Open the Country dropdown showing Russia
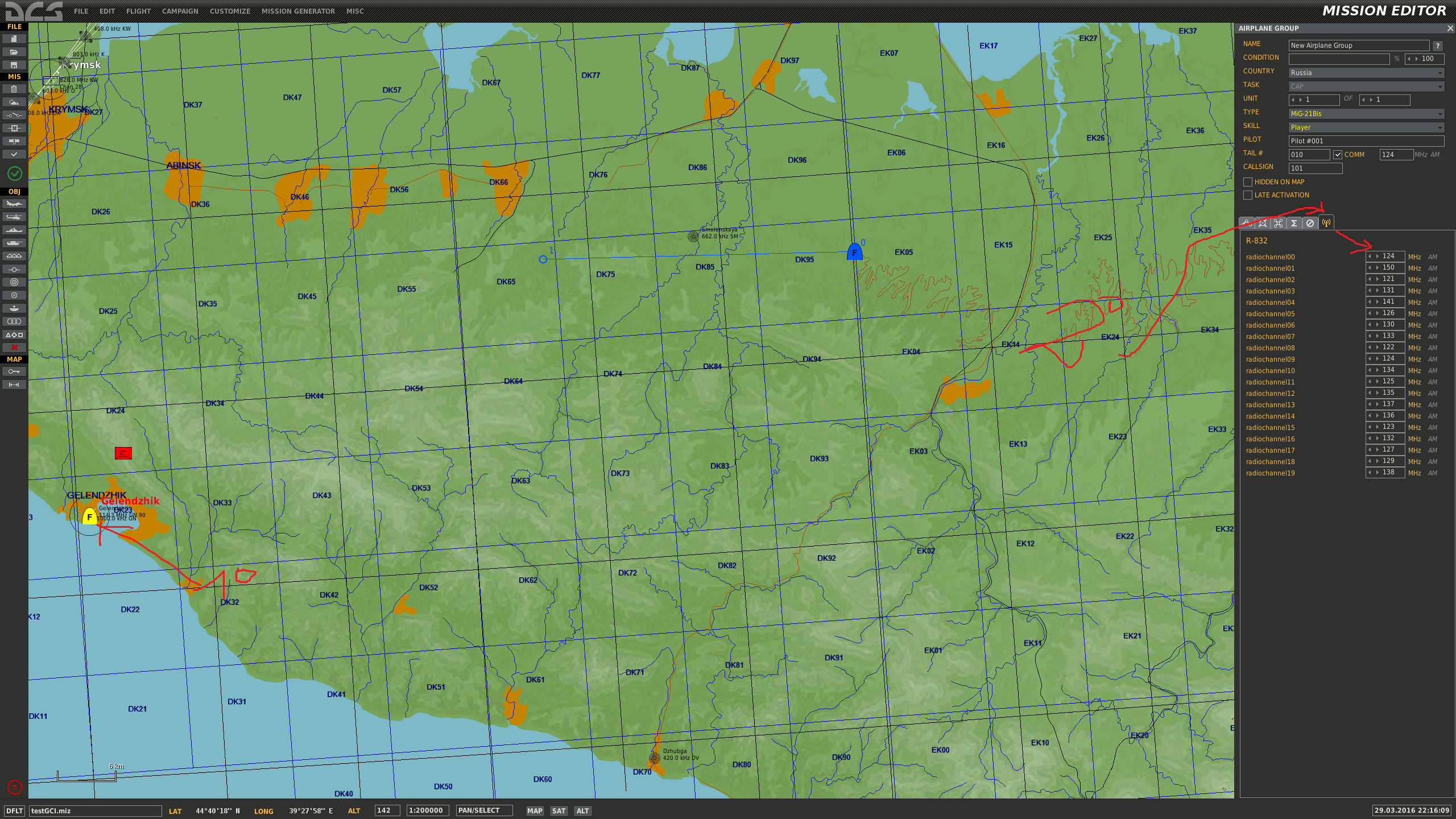The image size is (1456, 819). pos(1366,73)
